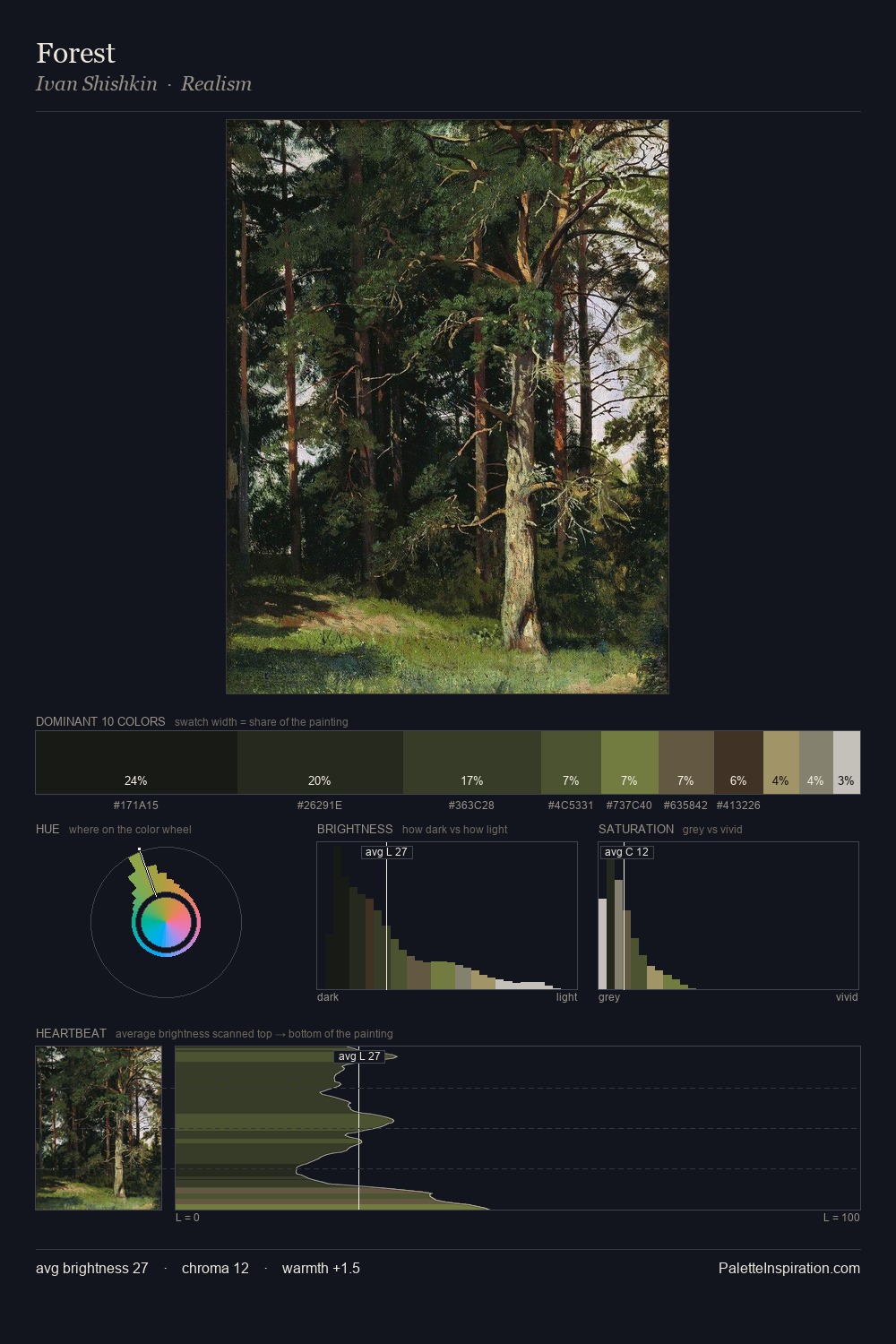Click footer stat 'chroma 12'
896x1344 pixels.
(x=215, y=1268)
